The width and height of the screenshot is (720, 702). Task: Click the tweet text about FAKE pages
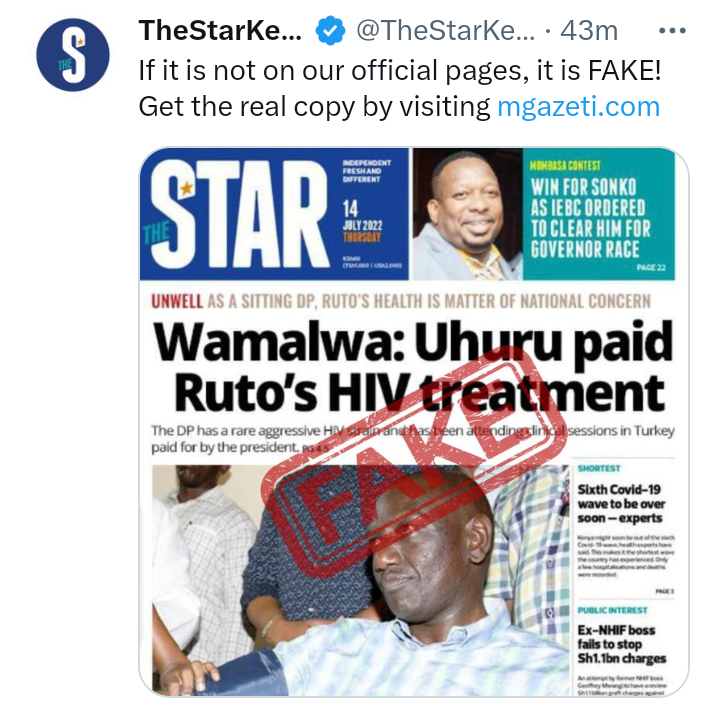[x=400, y=88]
